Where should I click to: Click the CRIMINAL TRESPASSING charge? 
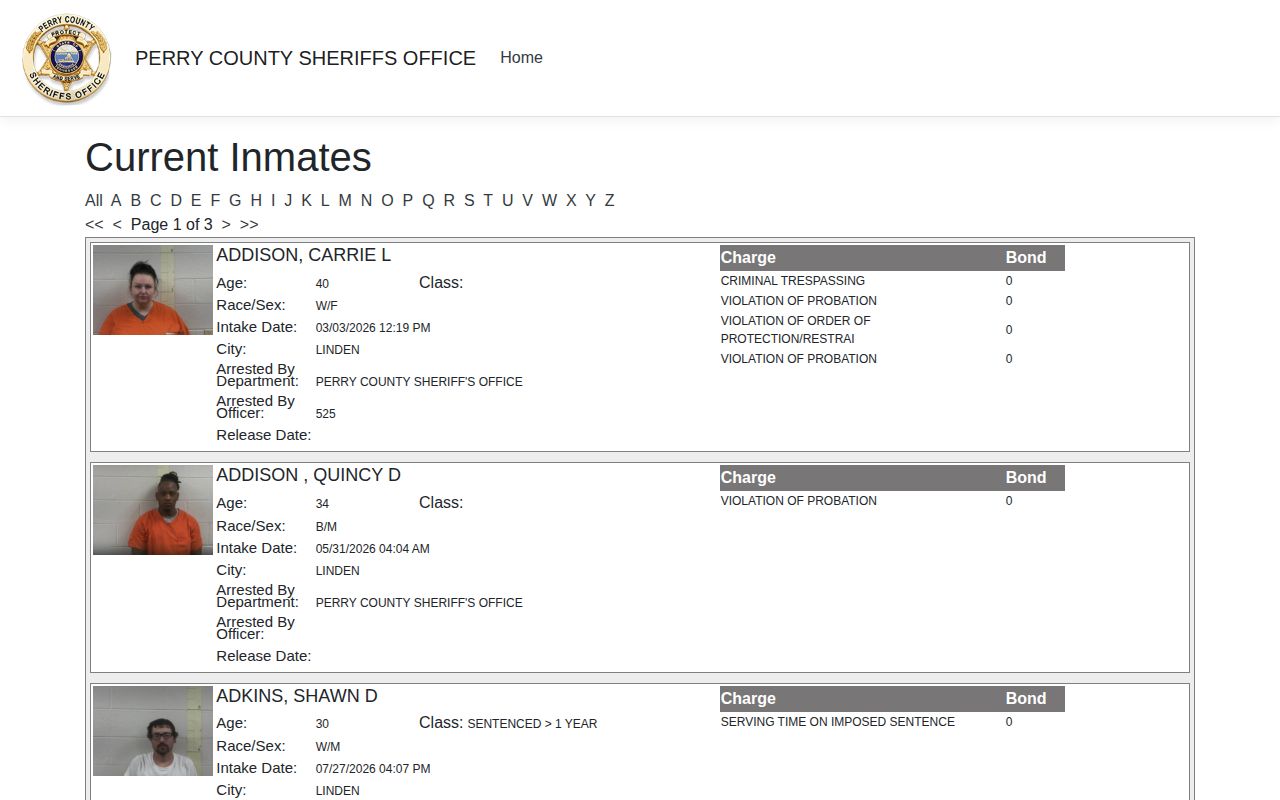click(x=793, y=281)
